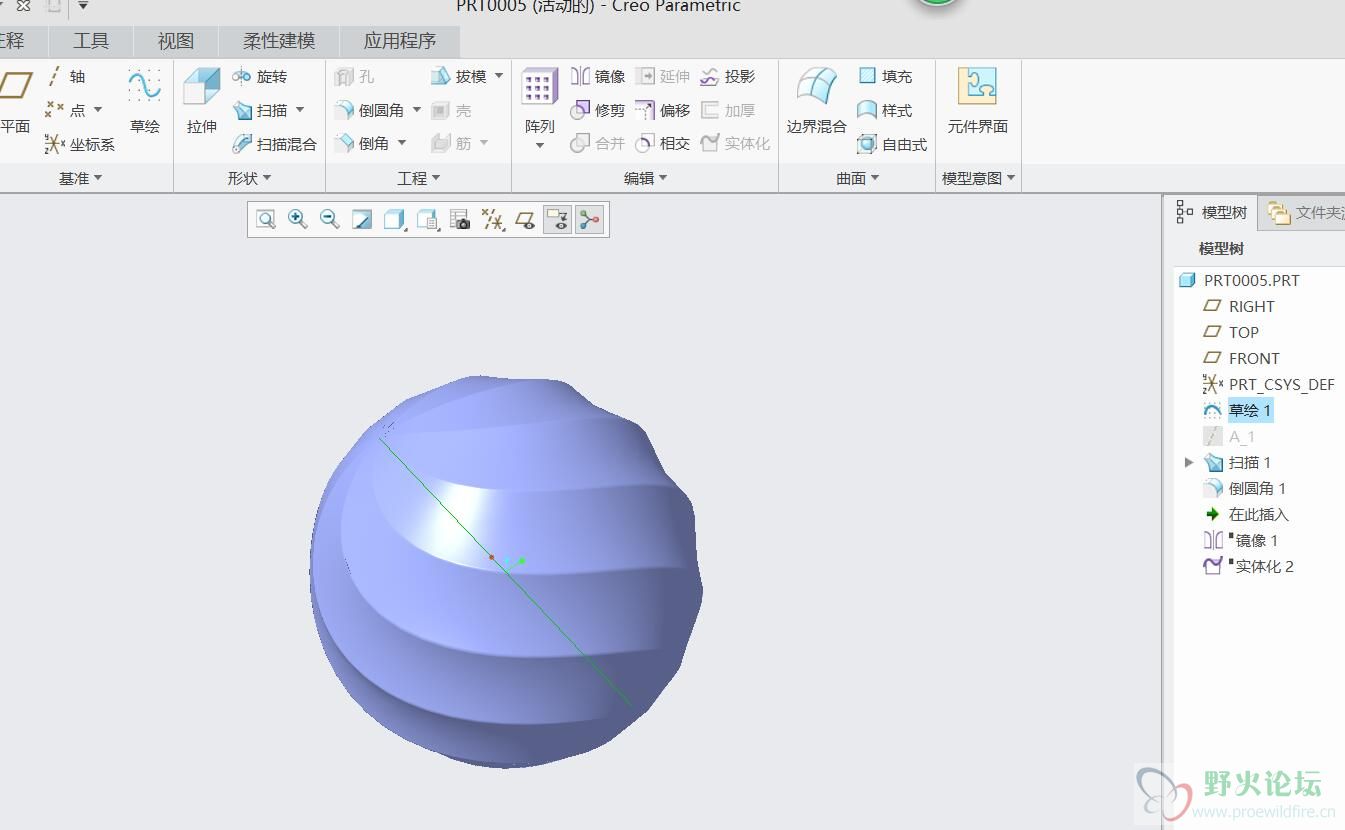The width and height of the screenshot is (1345, 830).
Task: Click the 轴 (Axis) datum tool
Action: click(66, 76)
